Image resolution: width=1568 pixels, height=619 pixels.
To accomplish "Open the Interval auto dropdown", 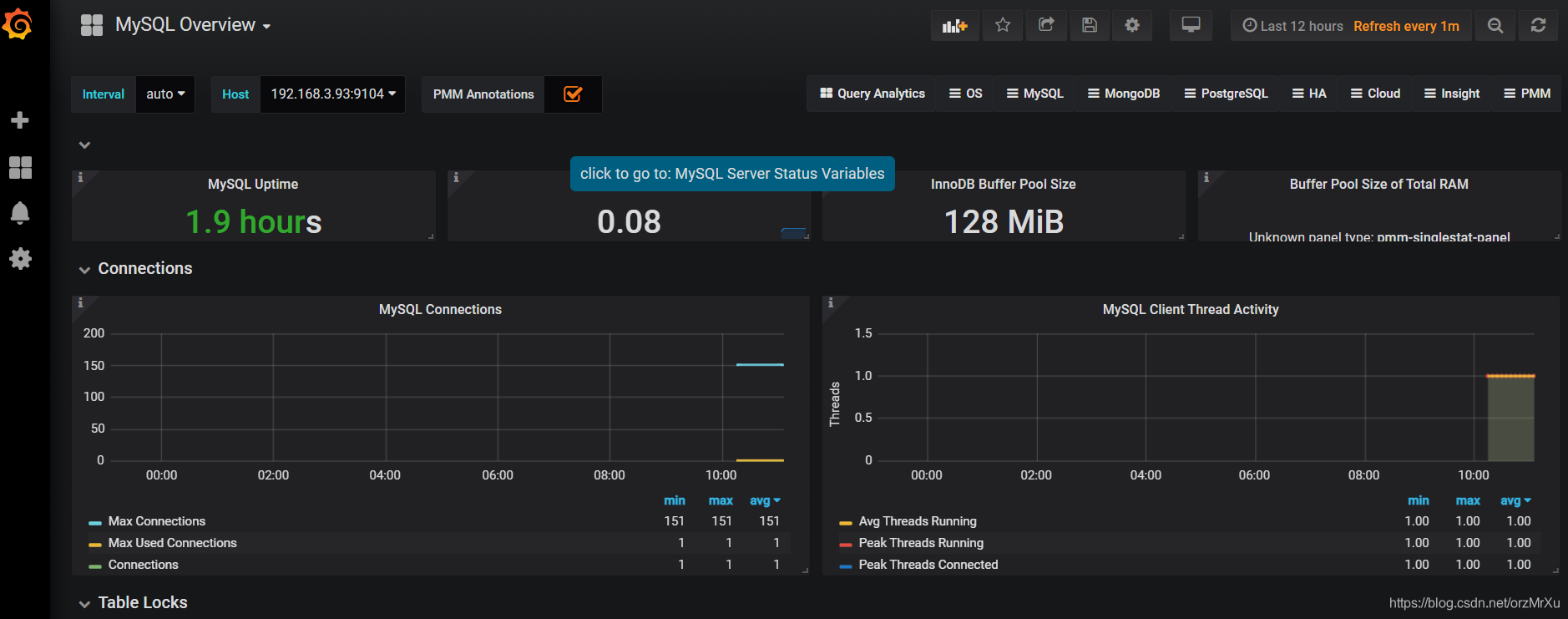I will tap(165, 94).
